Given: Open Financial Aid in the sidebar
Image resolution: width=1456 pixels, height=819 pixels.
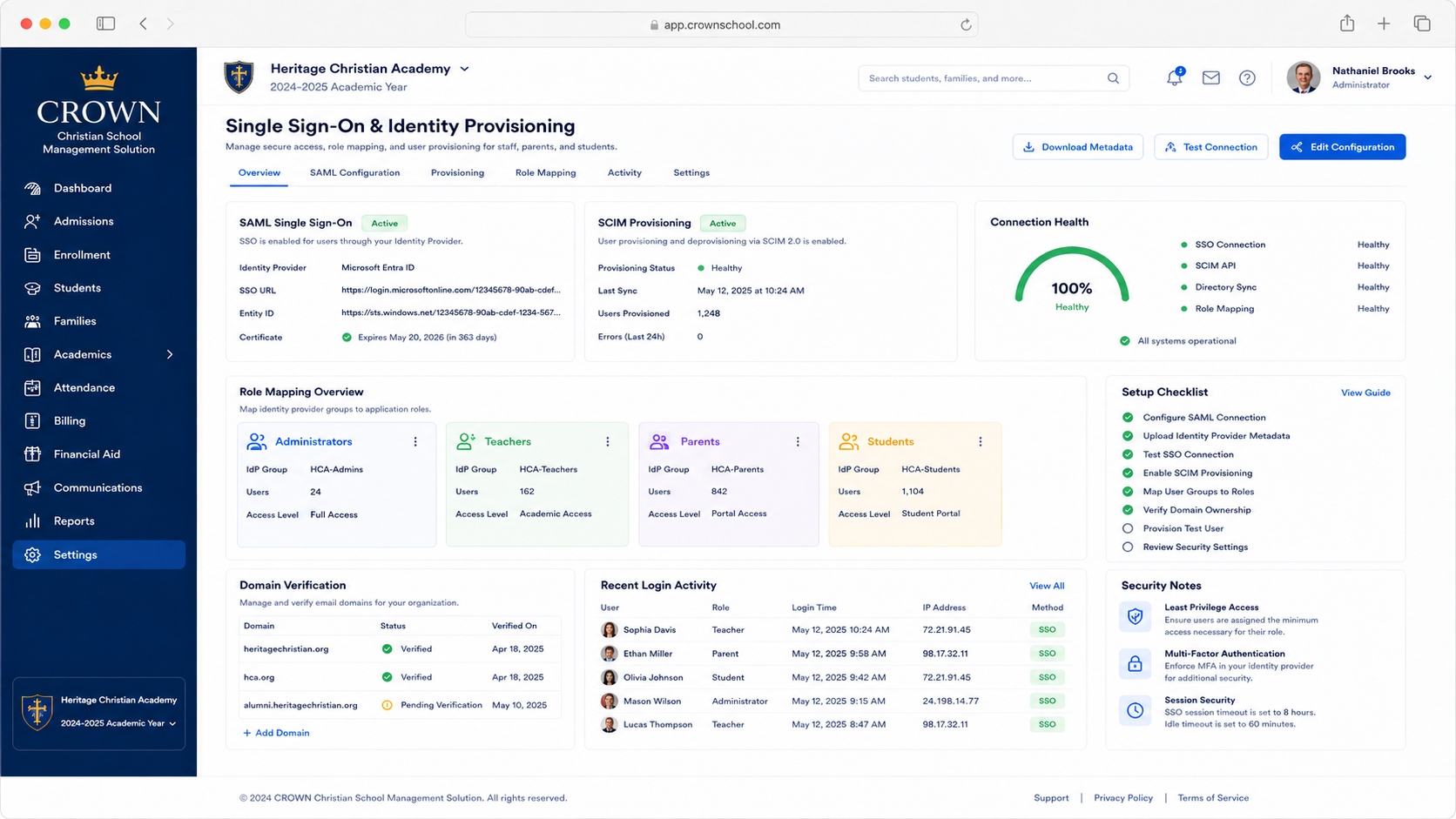Looking at the screenshot, I should coord(98,454).
